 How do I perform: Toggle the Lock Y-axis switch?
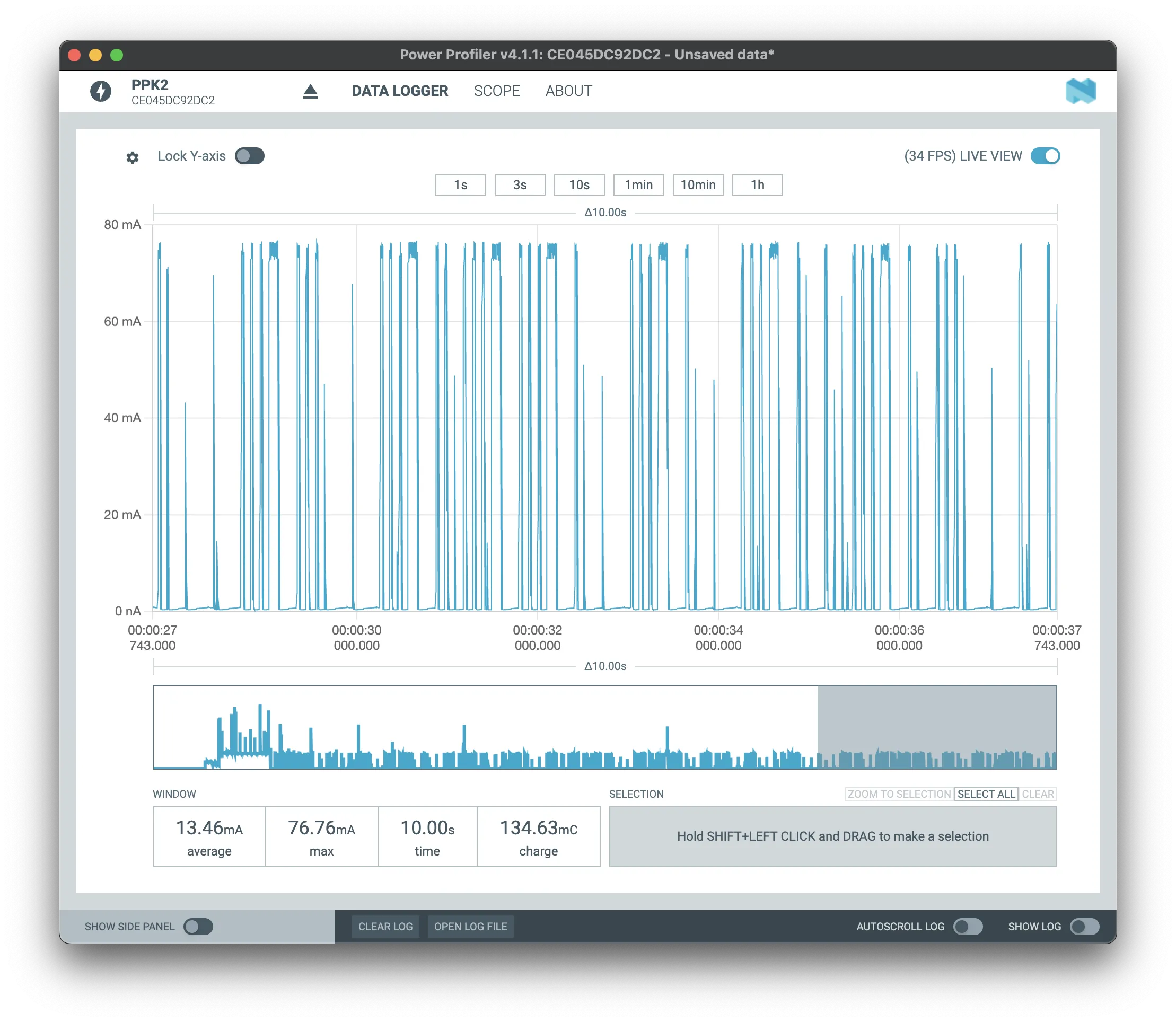point(250,156)
